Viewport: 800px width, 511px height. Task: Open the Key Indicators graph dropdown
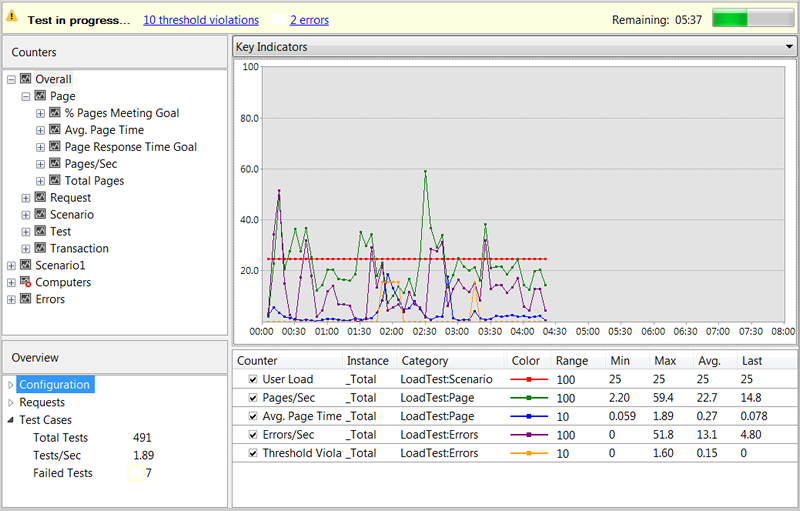[788, 47]
